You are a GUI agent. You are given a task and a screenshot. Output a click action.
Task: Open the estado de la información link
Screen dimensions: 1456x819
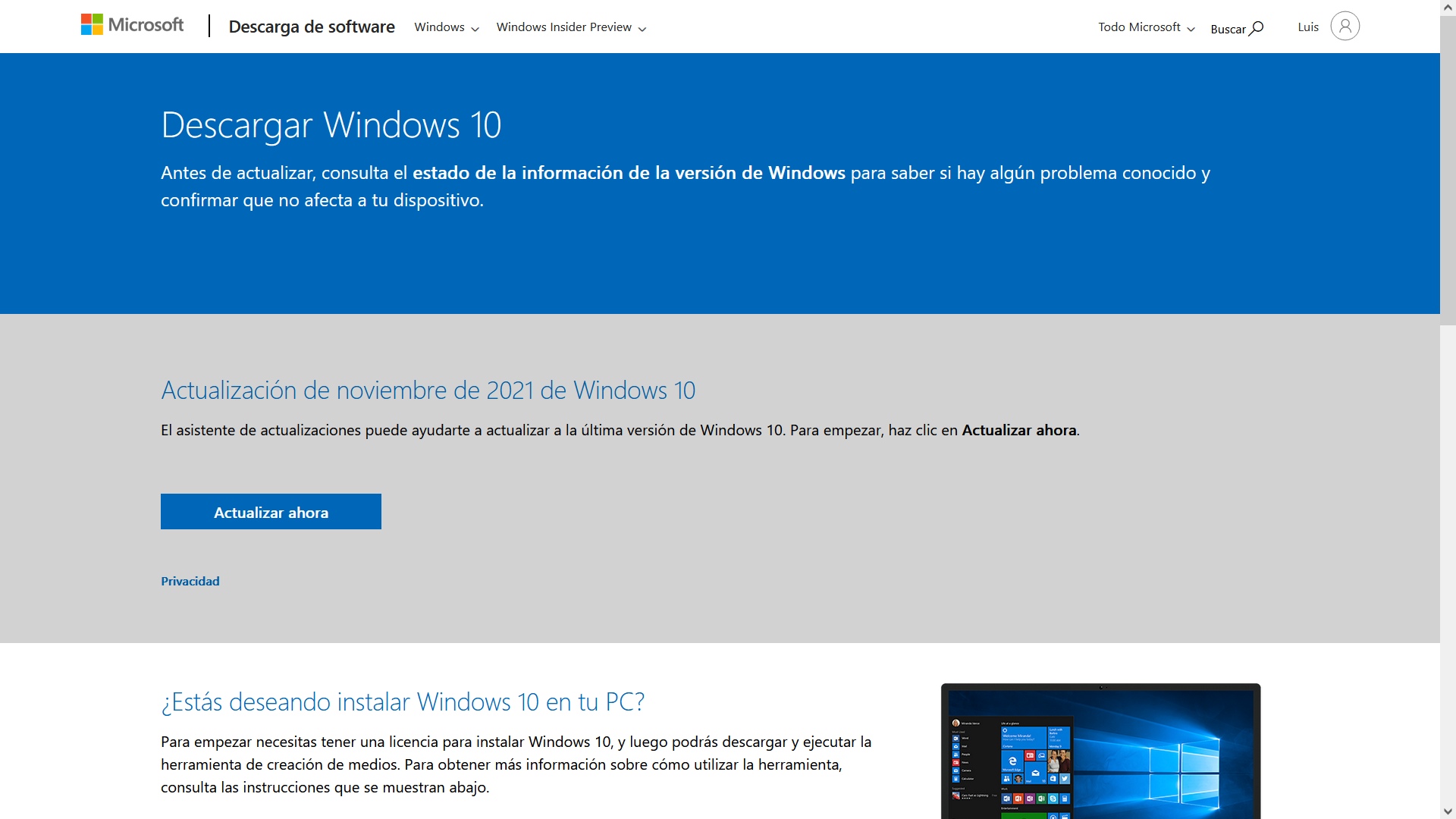point(629,173)
